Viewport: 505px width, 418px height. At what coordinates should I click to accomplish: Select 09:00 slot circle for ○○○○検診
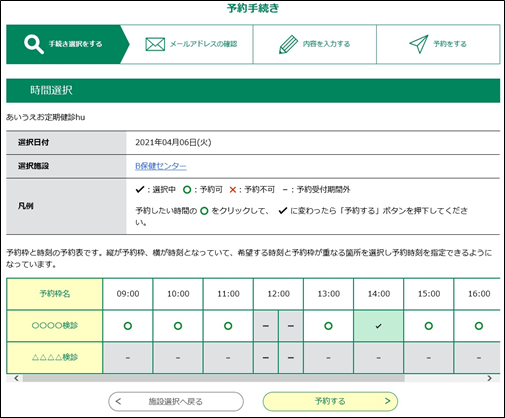128,326
